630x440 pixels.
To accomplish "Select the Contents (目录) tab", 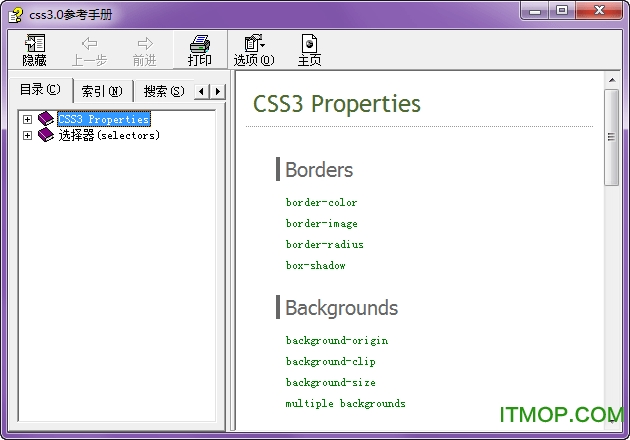I will (40, 90).
